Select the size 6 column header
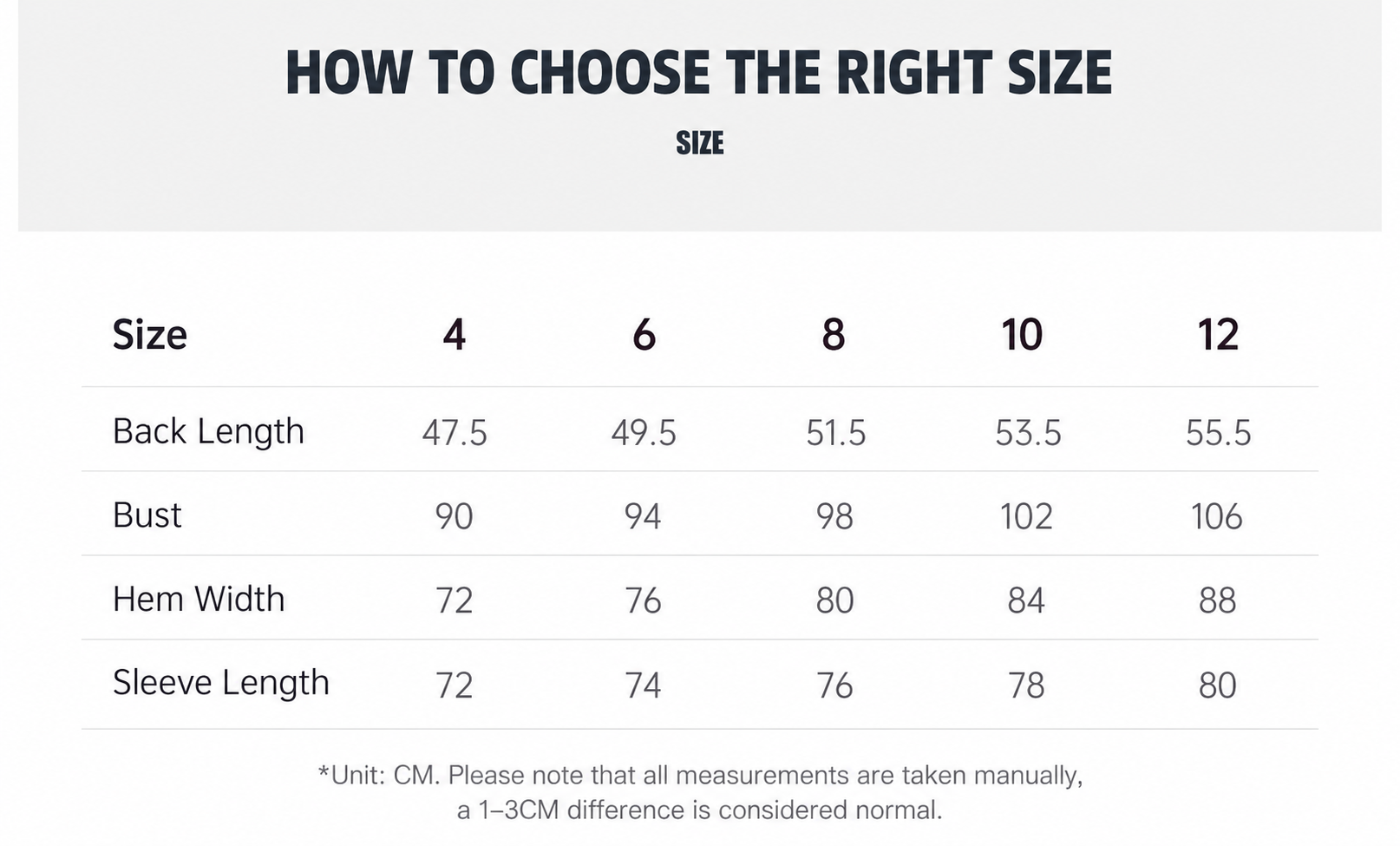The height and width of the screenshot is (846, 1400). (x=644, y=334)
